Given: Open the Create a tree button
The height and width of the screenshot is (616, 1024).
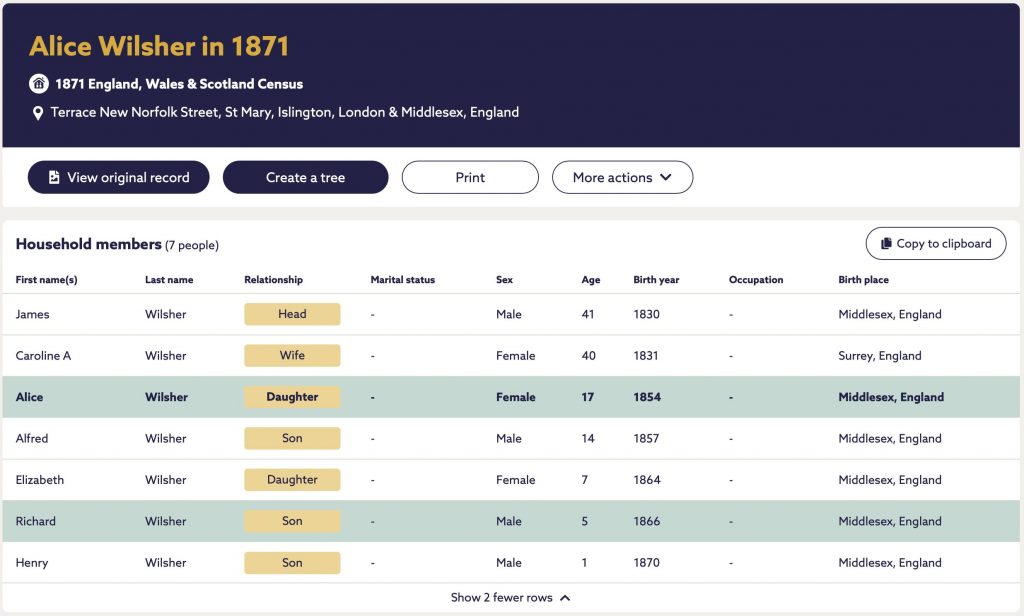Looking at the screenshot, I should click(x=306, y=177).
